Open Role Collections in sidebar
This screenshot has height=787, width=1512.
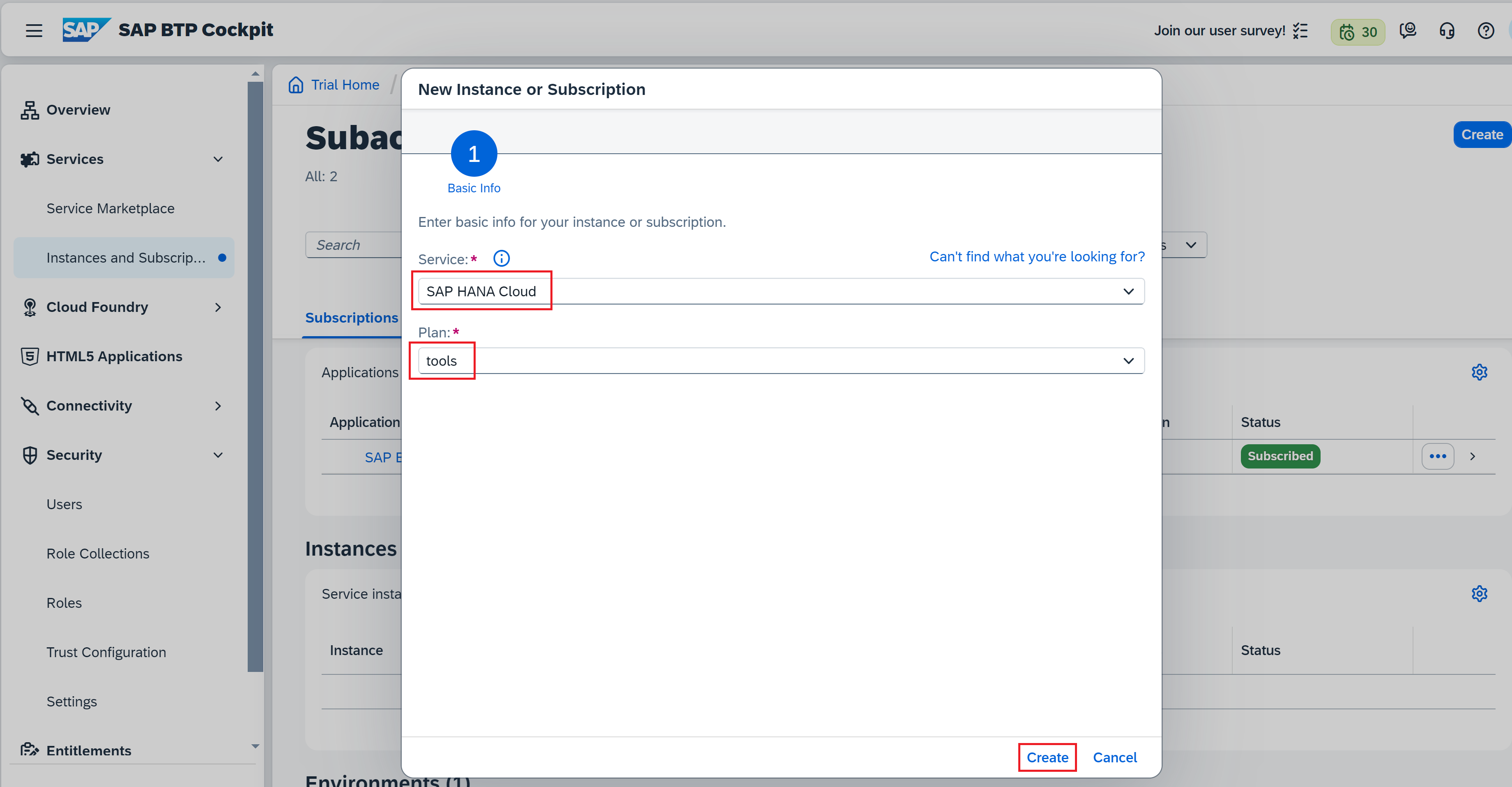point(97,554)
